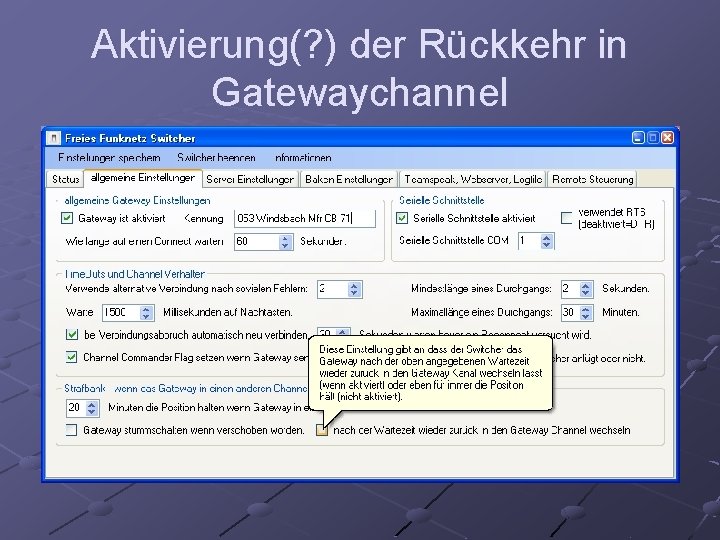Increase the Serielle Schnittstelle COM number

click(x=546, y=237)
